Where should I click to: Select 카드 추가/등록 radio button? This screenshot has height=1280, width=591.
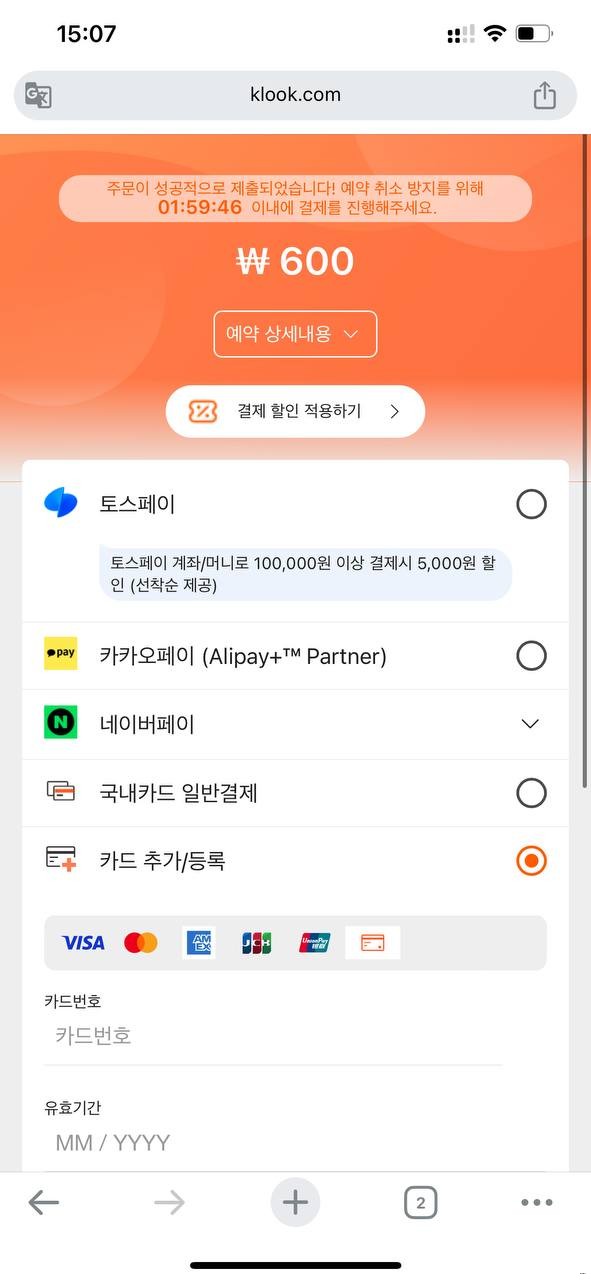pos(531,861)
